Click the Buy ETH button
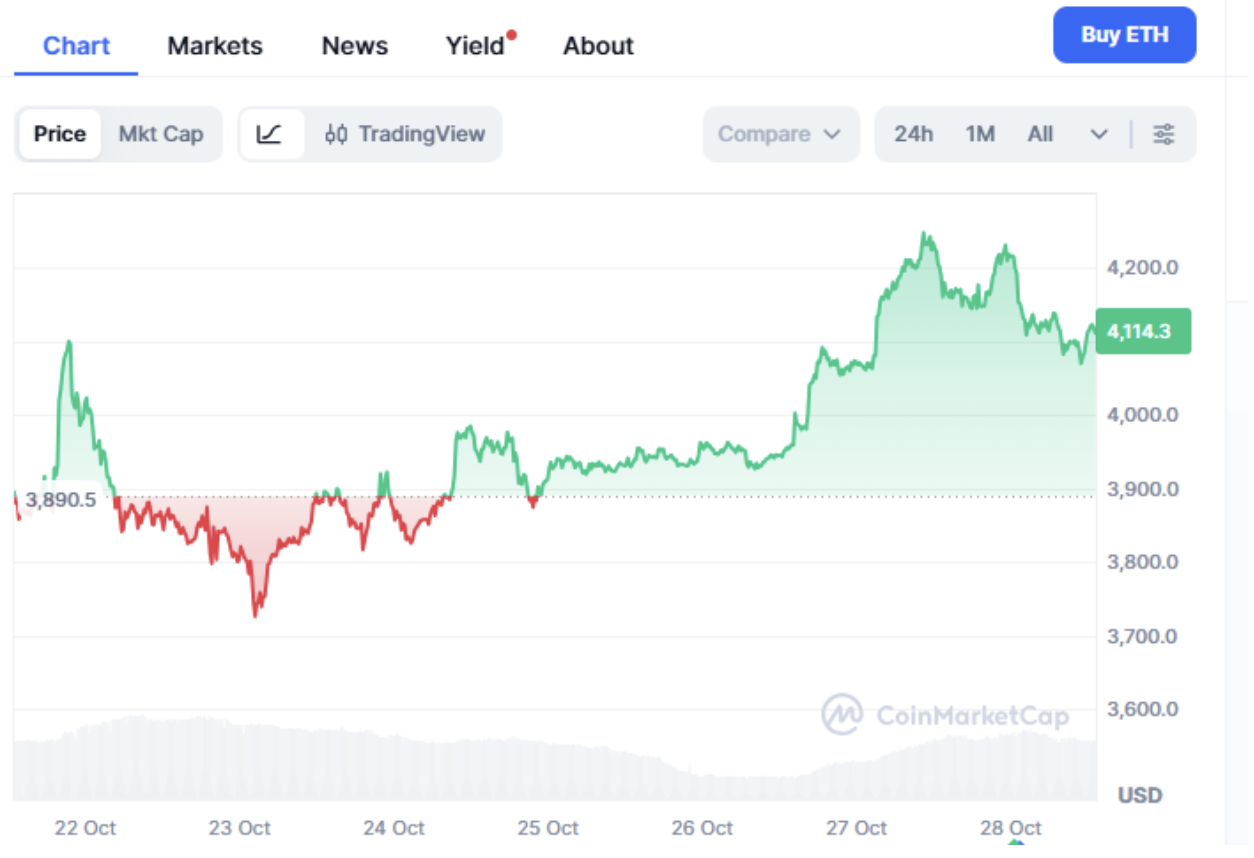The height and width of the screenshot is (858, 1254). pos(1124,35)
